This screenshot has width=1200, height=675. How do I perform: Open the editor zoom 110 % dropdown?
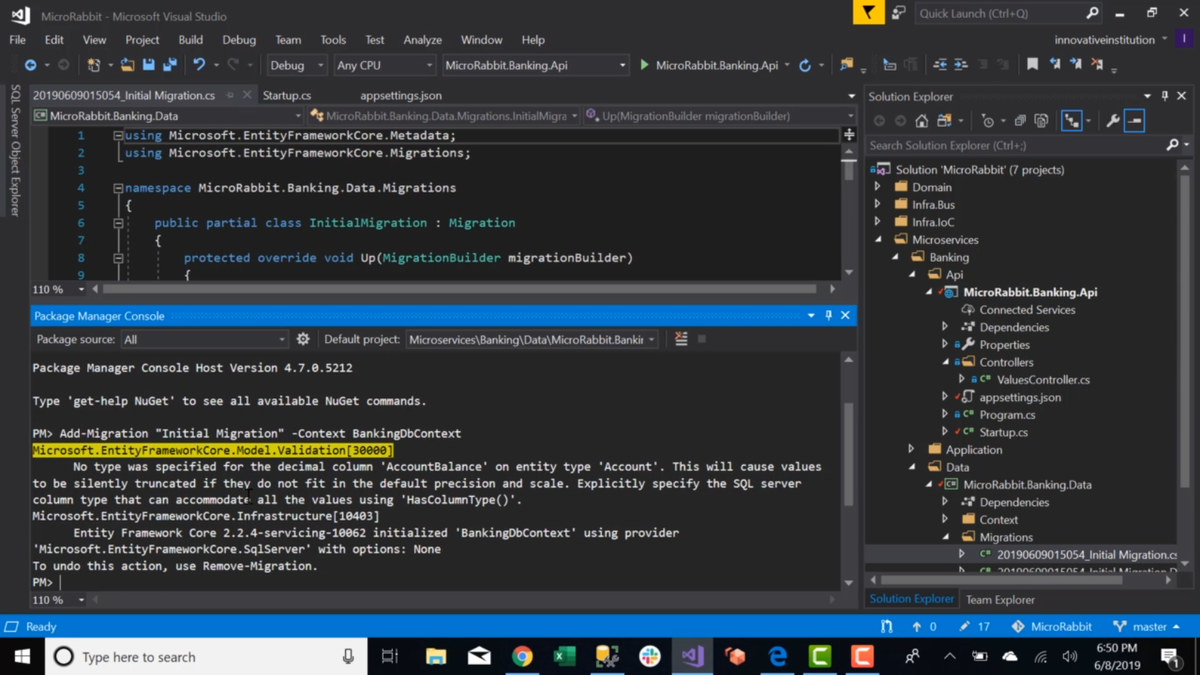point(59,289)
